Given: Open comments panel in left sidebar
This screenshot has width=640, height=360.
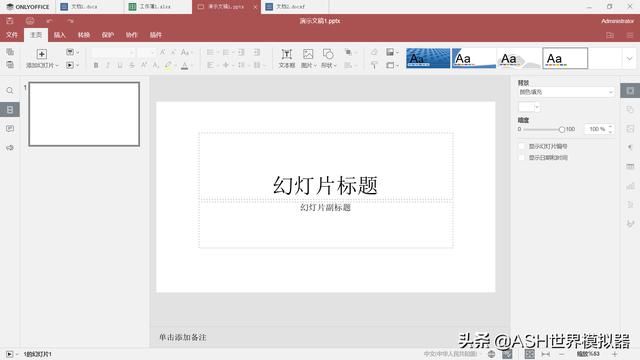Looking at the screenshot, I should pos(10,129).
